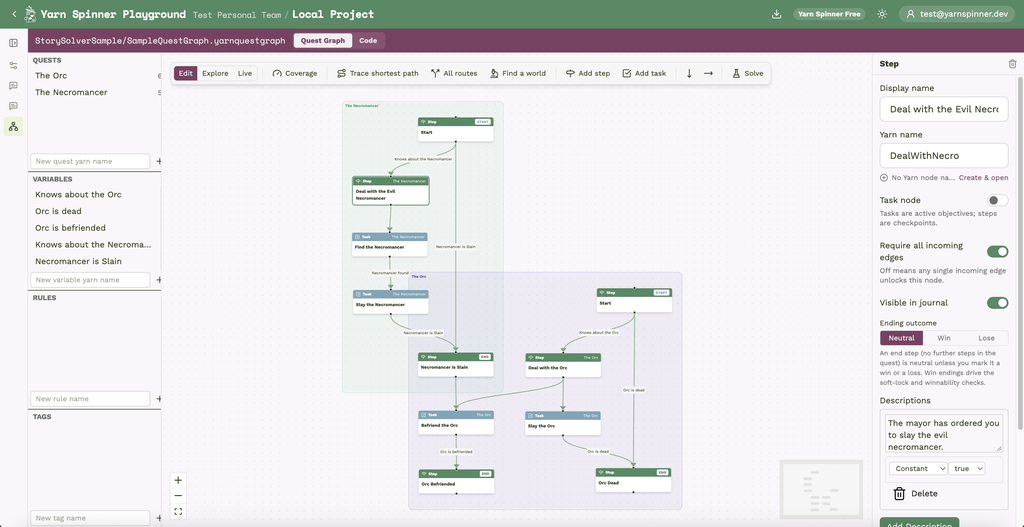Viewport: 1024px width, 527px height.
Task: Switch to Live mode
Action: (245, 73)
